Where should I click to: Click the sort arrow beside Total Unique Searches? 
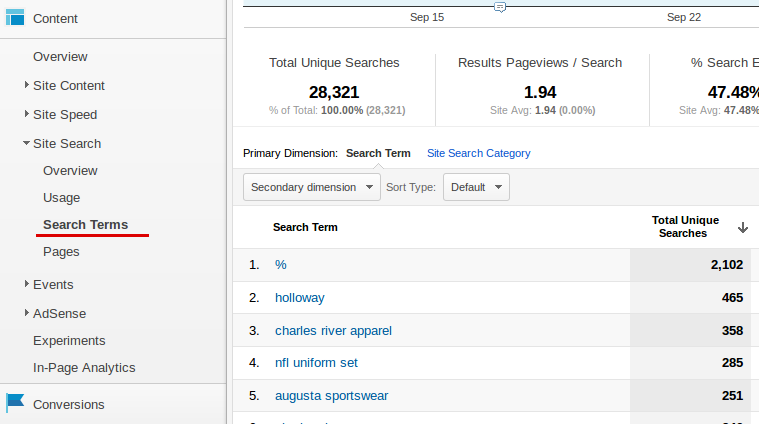point(742,228)
